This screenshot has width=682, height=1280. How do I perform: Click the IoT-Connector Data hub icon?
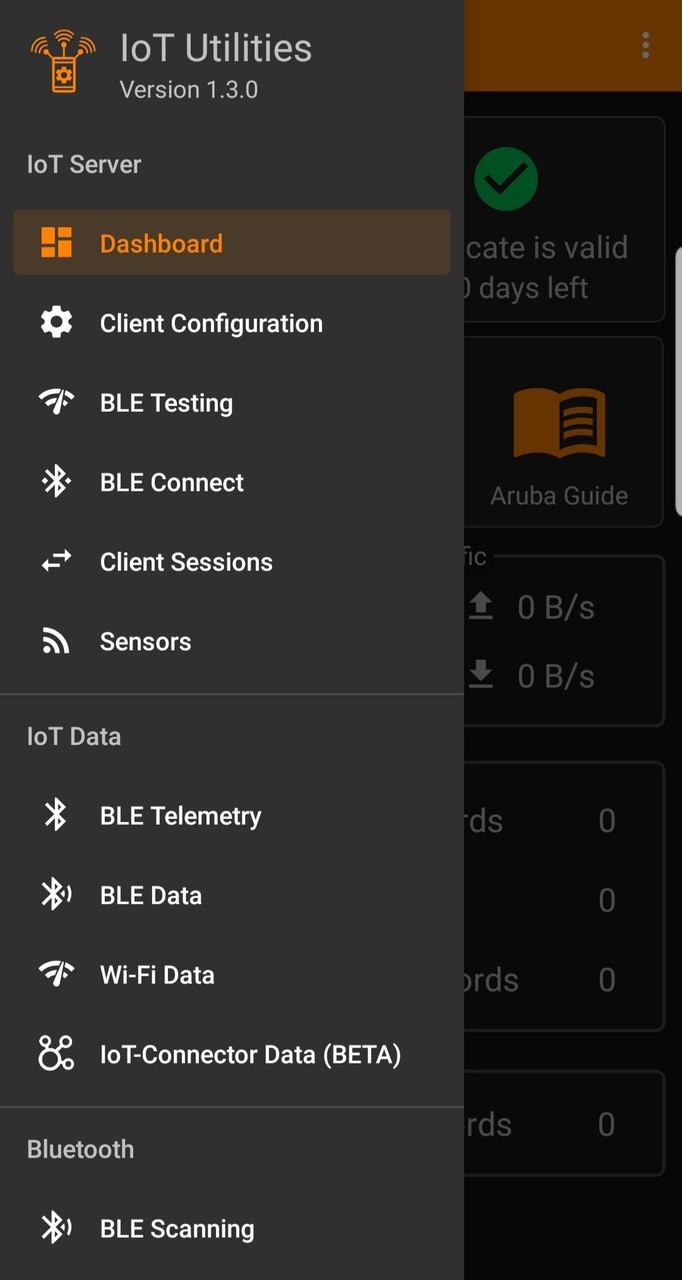pos(56,1053)
